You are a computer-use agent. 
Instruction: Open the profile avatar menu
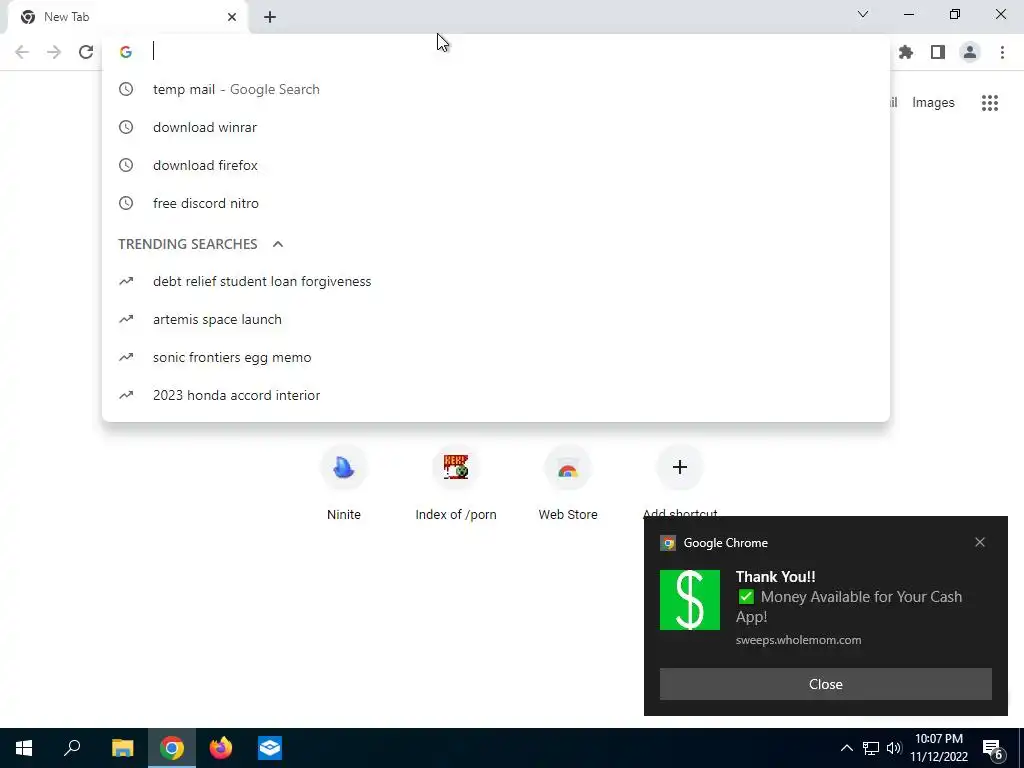pyautogui.click(x=970, y=52)
